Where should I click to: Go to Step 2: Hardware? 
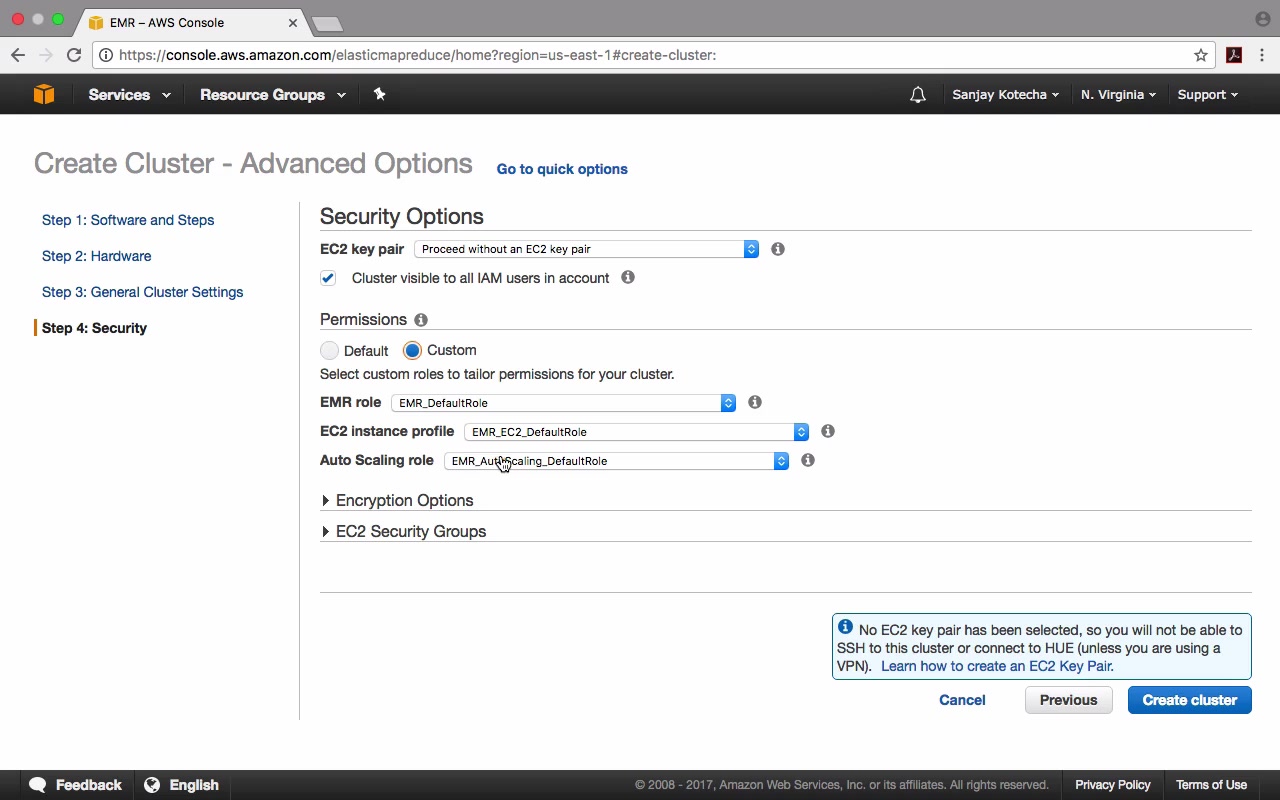coord(96,256)
